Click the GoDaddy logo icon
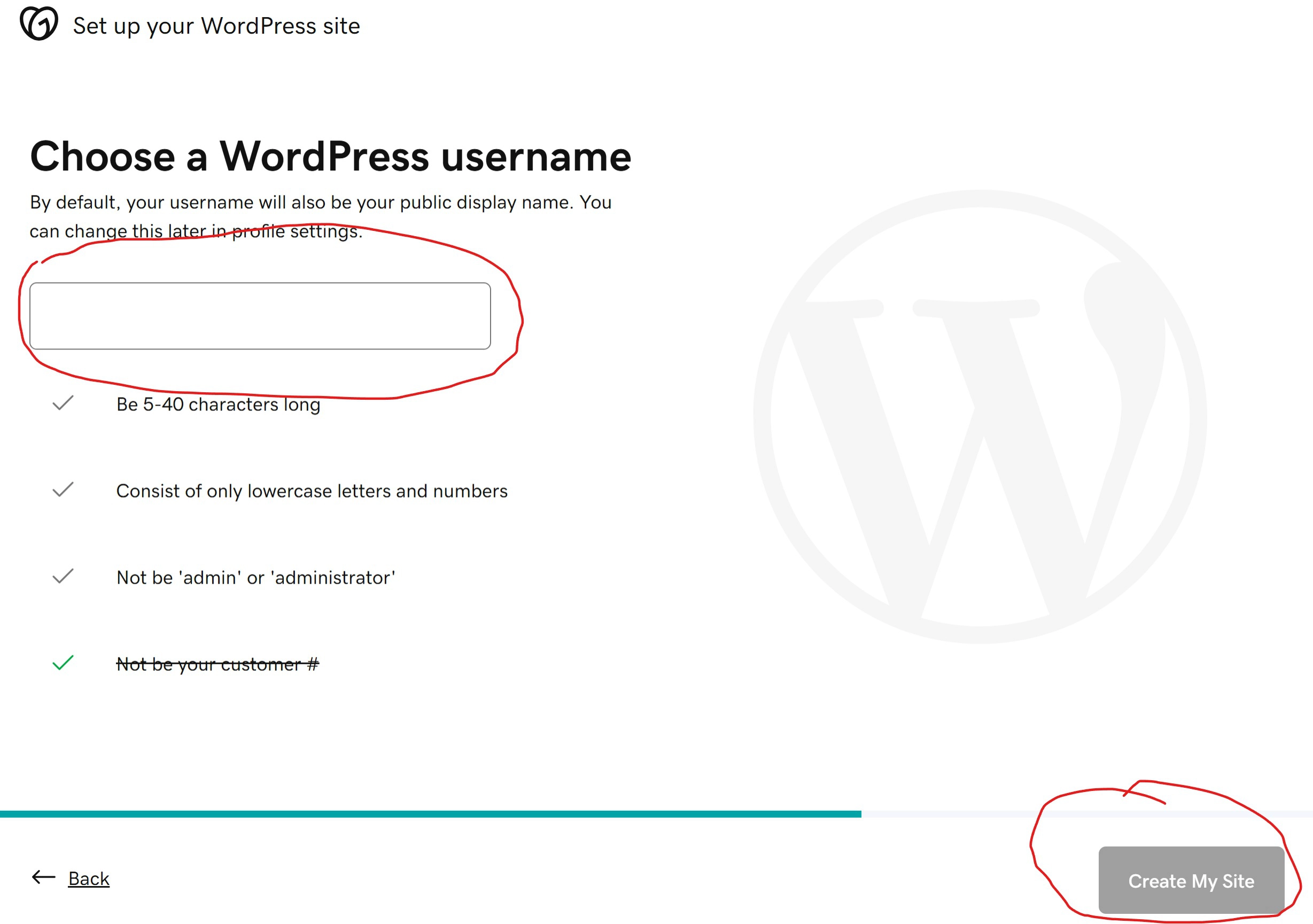 coord(39,24)
